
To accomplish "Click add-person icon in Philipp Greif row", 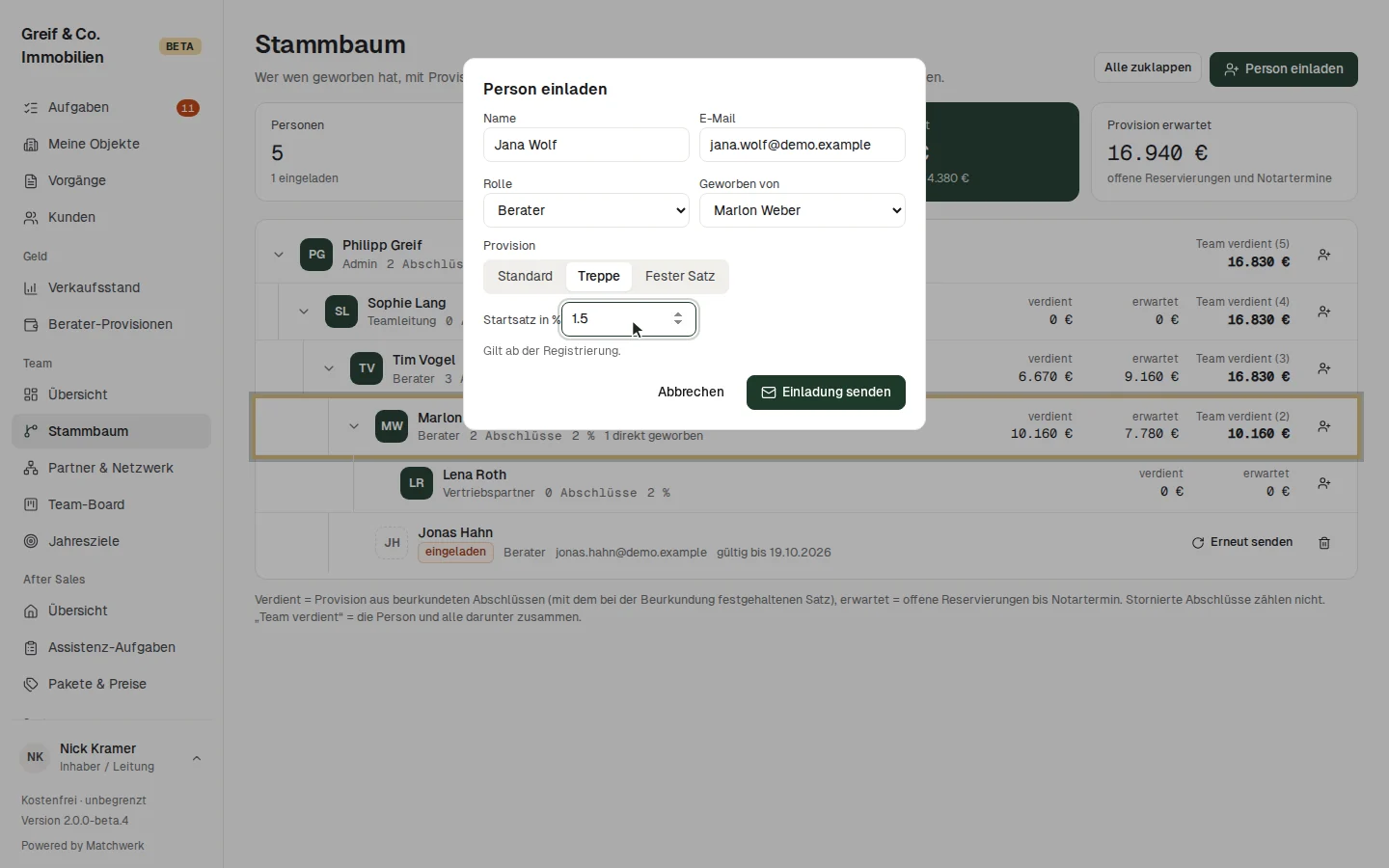I will coord(1324,255).
